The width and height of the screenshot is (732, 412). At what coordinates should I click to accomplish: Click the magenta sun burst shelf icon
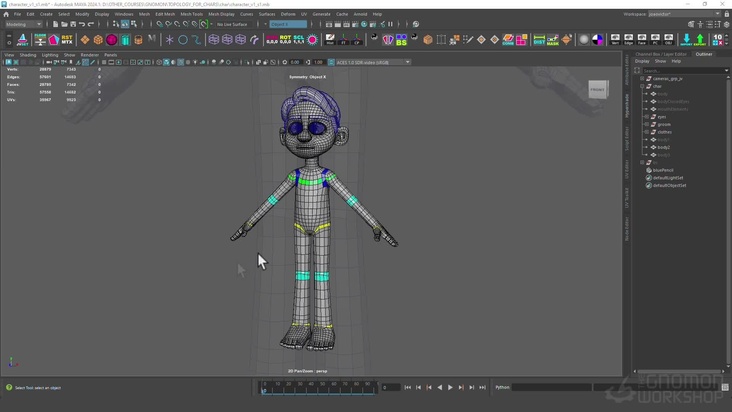(312, 40)
